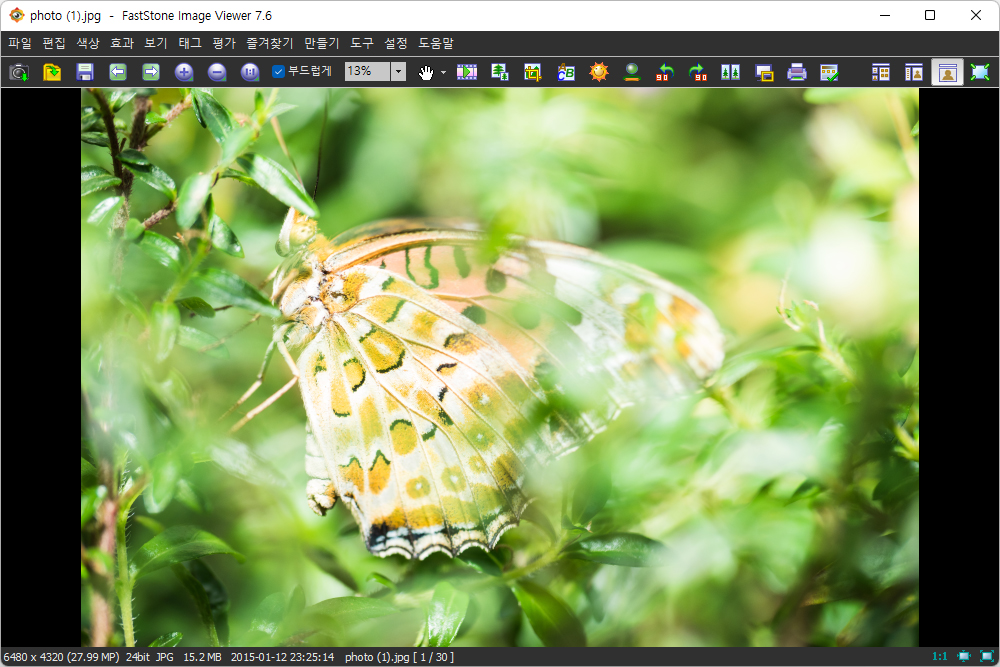Open the 도움말 menu

pyautogui.click(x=436, y=43)
